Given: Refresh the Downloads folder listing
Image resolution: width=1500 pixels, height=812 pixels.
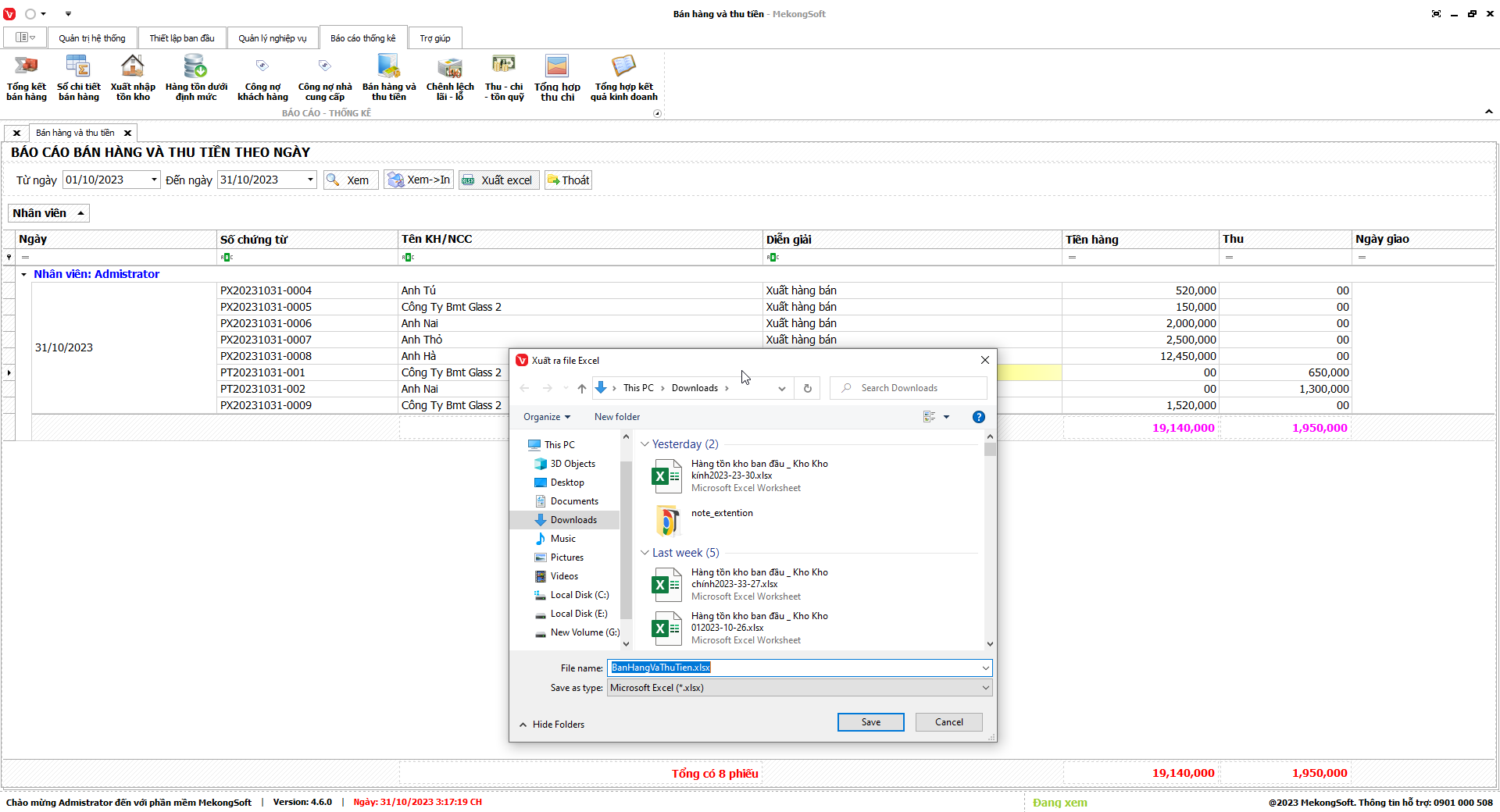Looking at the screenshot, I should pyautogui.click(x=808, y=388).
